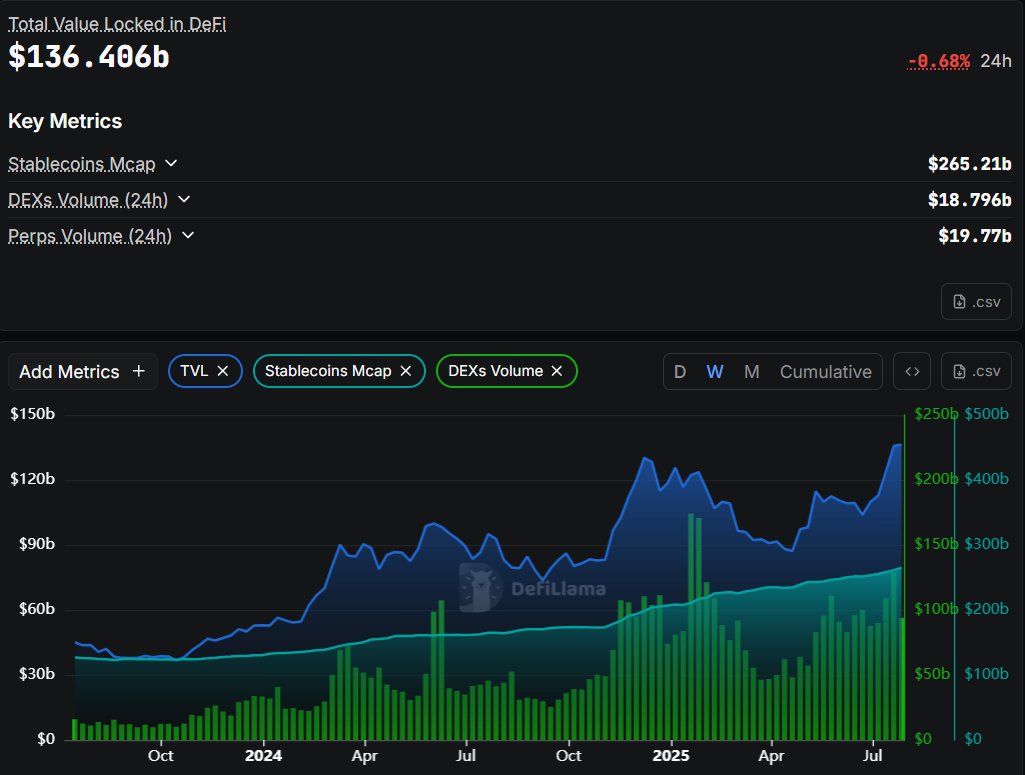Switch chart to Weekly (W) interval

point(714,372)
